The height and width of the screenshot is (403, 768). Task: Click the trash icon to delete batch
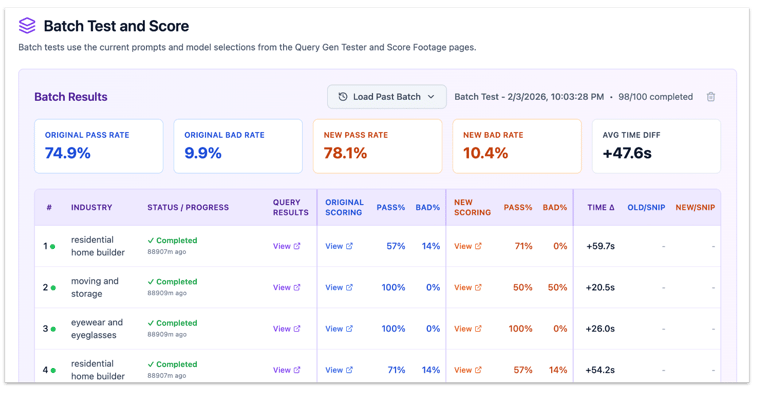pyautogui.click(x=711, y=97)
